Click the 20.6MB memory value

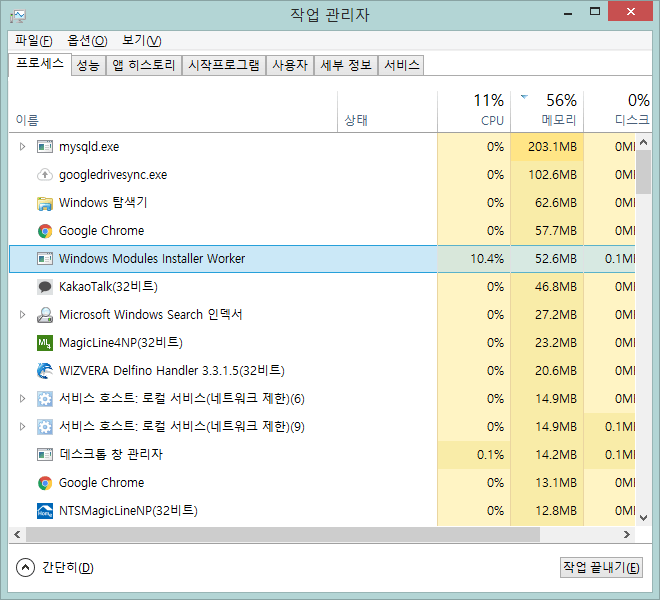point(556,371)
